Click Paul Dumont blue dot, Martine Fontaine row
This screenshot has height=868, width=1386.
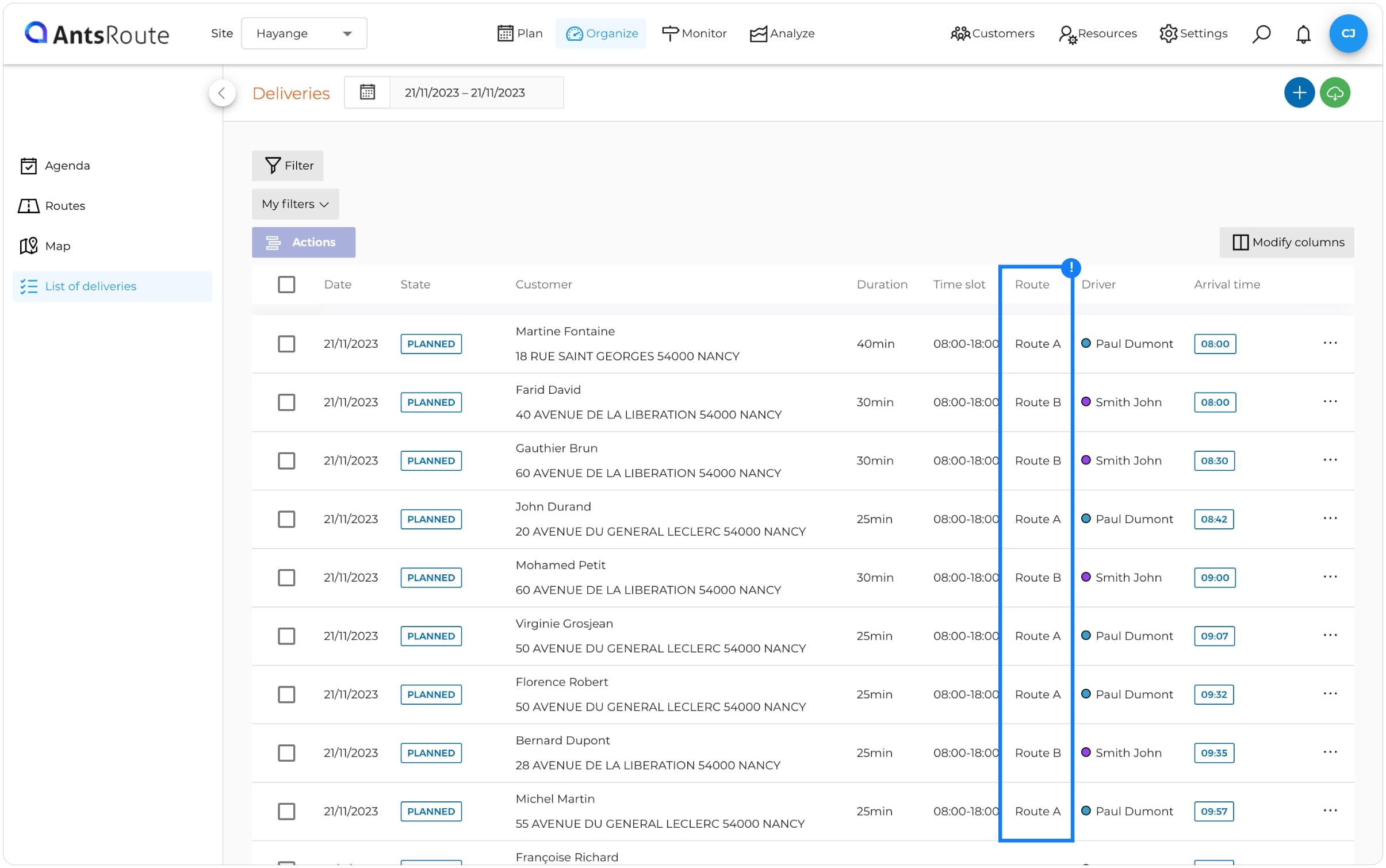1085,343
